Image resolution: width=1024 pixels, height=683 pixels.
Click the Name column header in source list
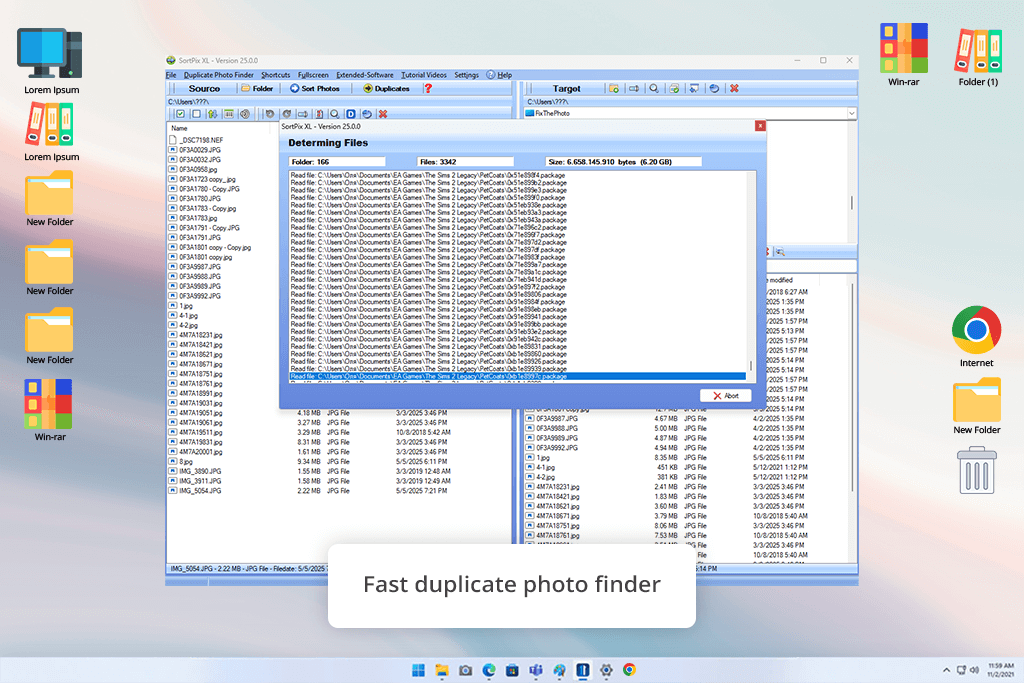tap(180, 128)
